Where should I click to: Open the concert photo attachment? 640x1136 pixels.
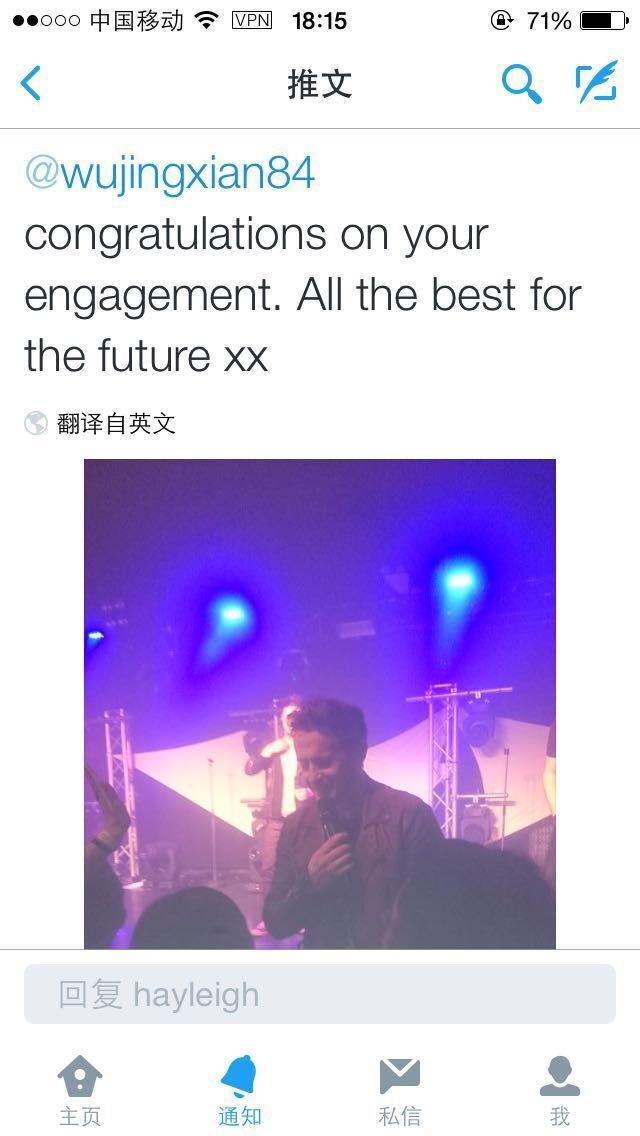click(x=320, y=703)
